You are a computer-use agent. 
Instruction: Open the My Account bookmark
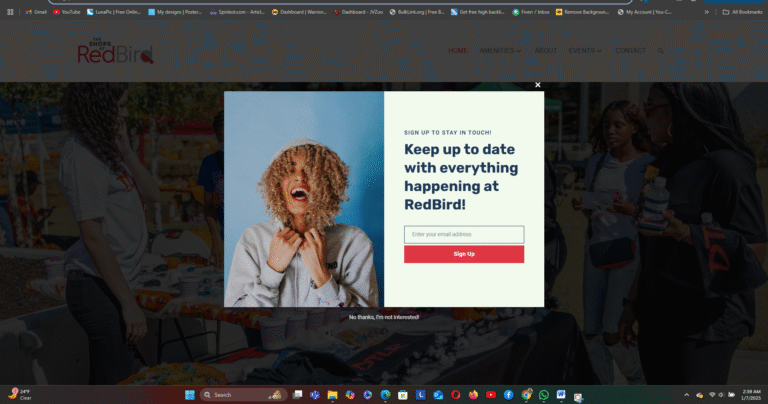pyautogui.click(x=645, y=12)
